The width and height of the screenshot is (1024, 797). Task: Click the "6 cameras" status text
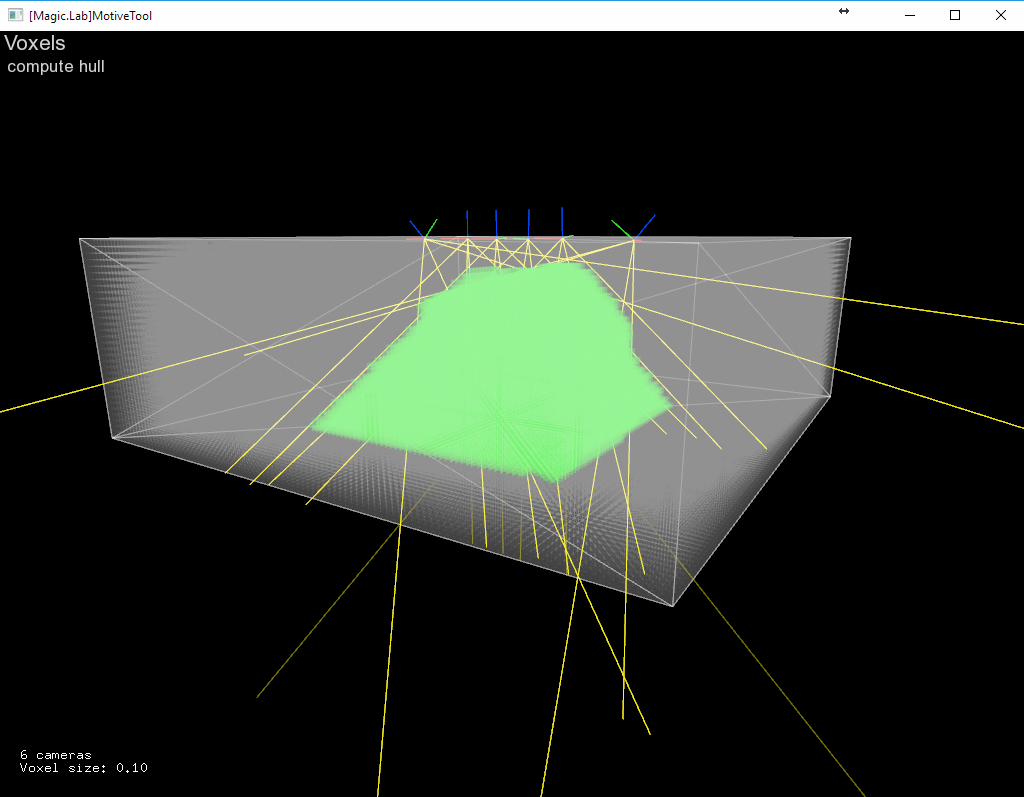point(56,755)
